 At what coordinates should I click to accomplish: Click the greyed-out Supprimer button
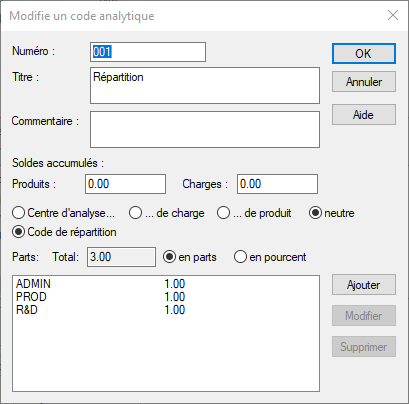(364, 347)
